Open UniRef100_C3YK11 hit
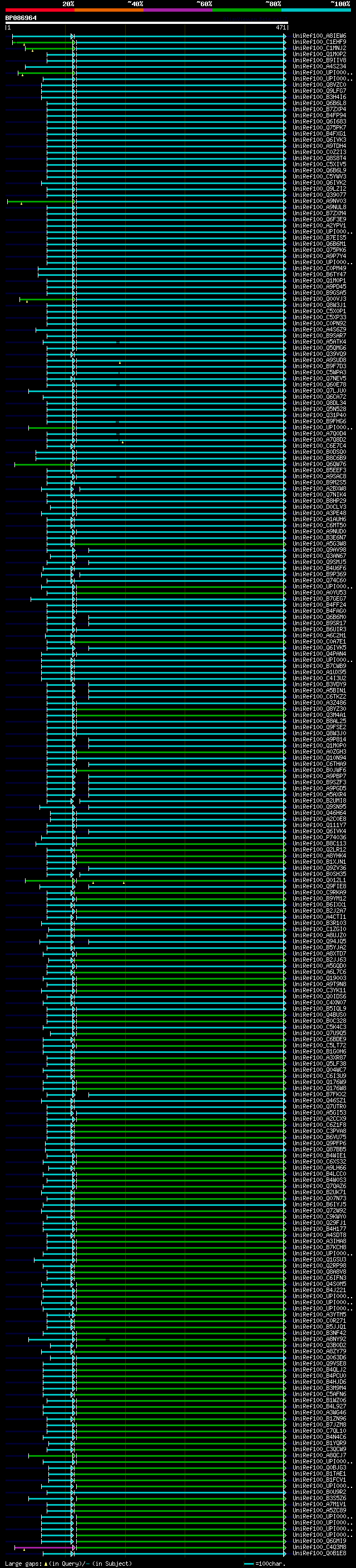 pyautogui.click(x=319, y=990)
